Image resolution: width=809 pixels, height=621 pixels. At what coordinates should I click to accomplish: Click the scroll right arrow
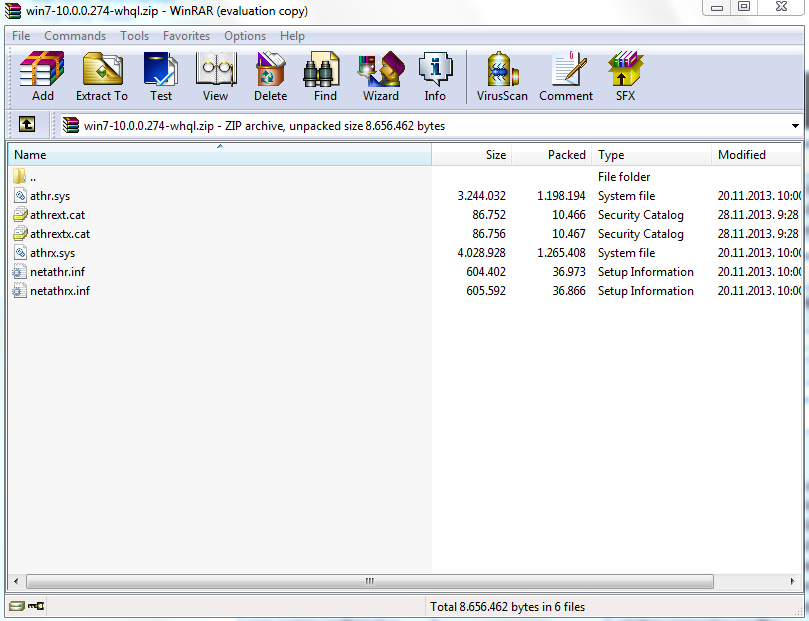(x=792, y=581)
